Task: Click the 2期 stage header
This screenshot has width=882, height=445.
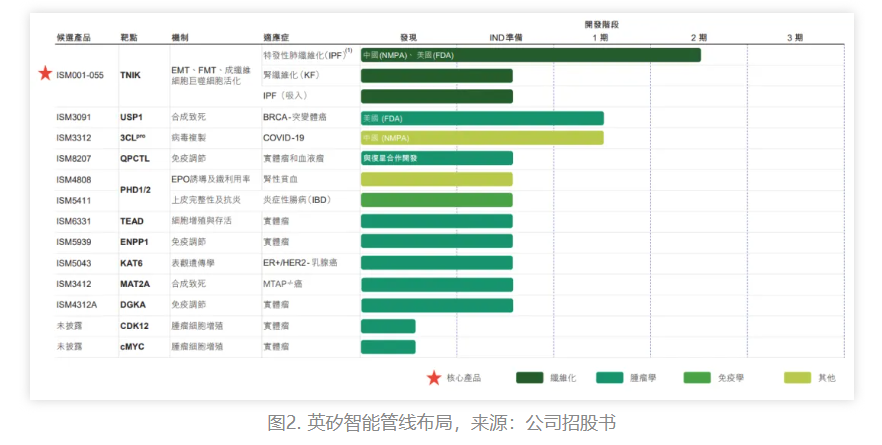Action: [698, 37]
